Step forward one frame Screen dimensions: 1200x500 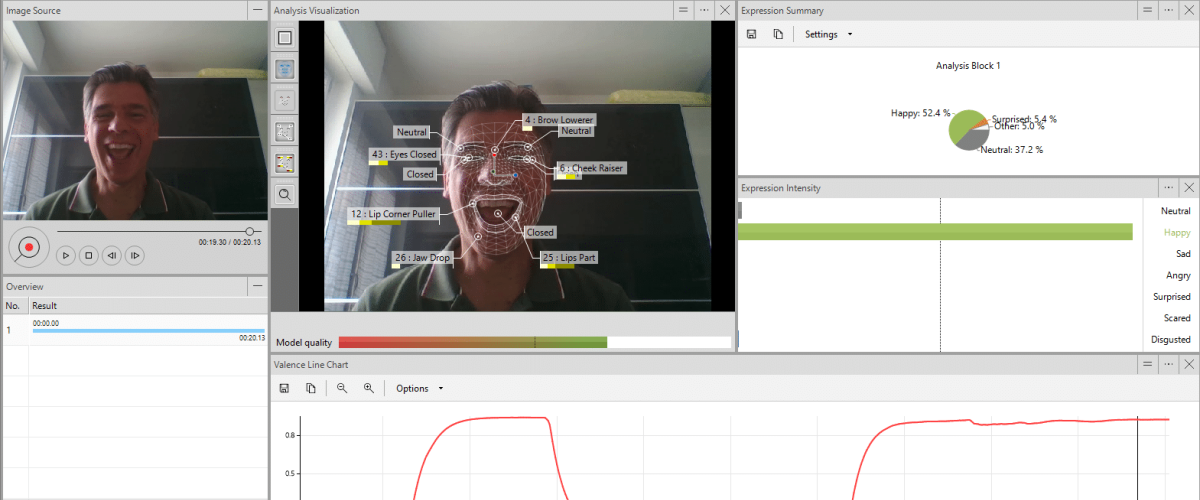[x=135, y=256]
